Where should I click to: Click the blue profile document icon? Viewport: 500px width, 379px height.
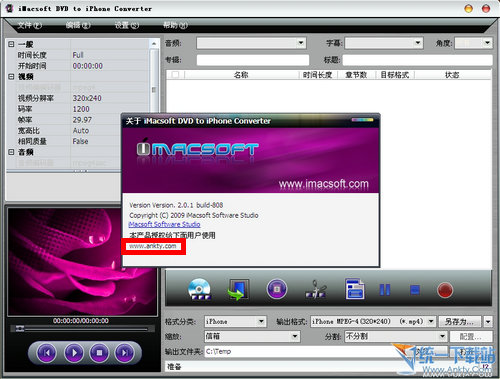[x=355, y=289]
